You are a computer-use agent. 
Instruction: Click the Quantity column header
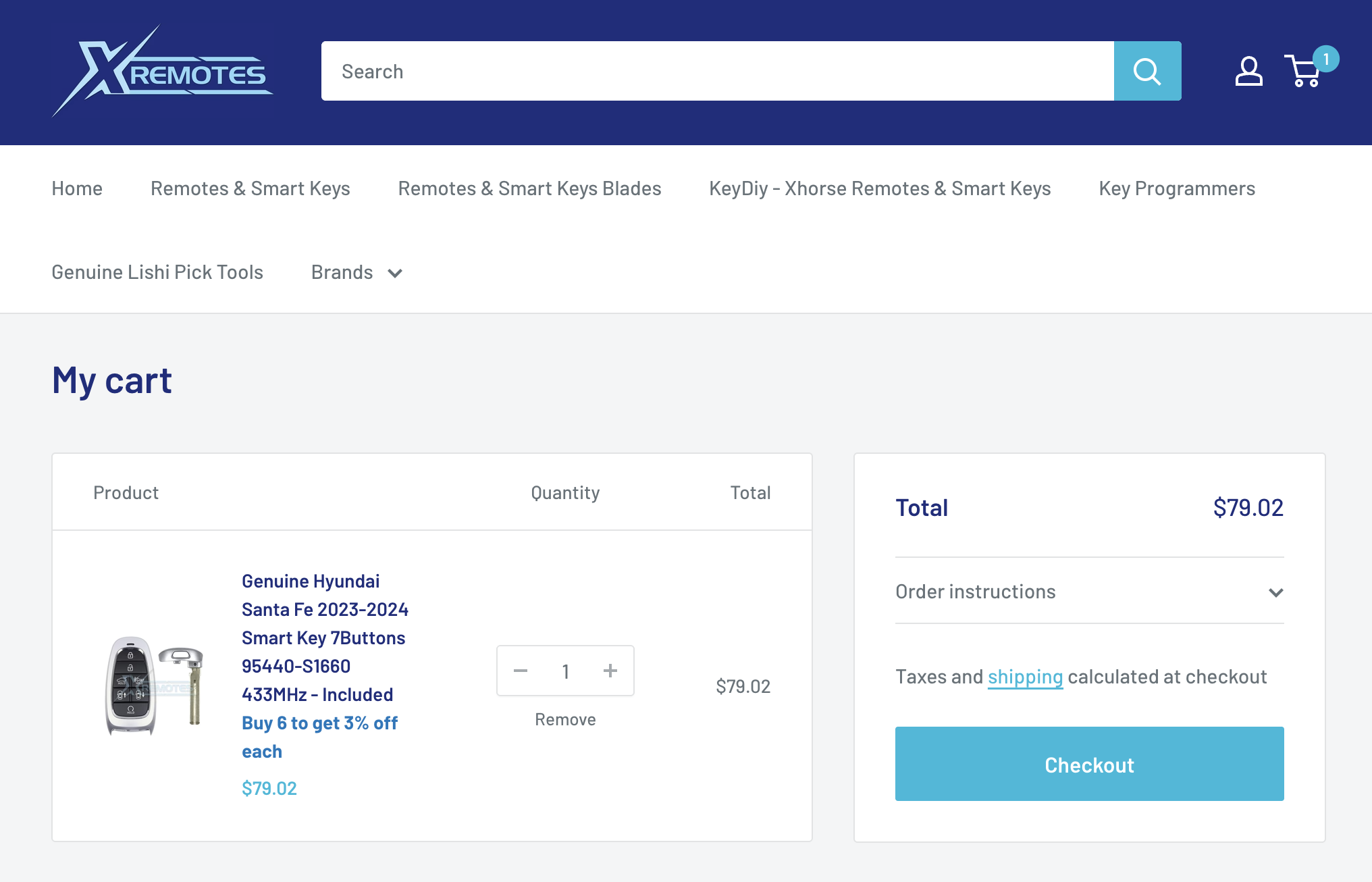[565, 493]
